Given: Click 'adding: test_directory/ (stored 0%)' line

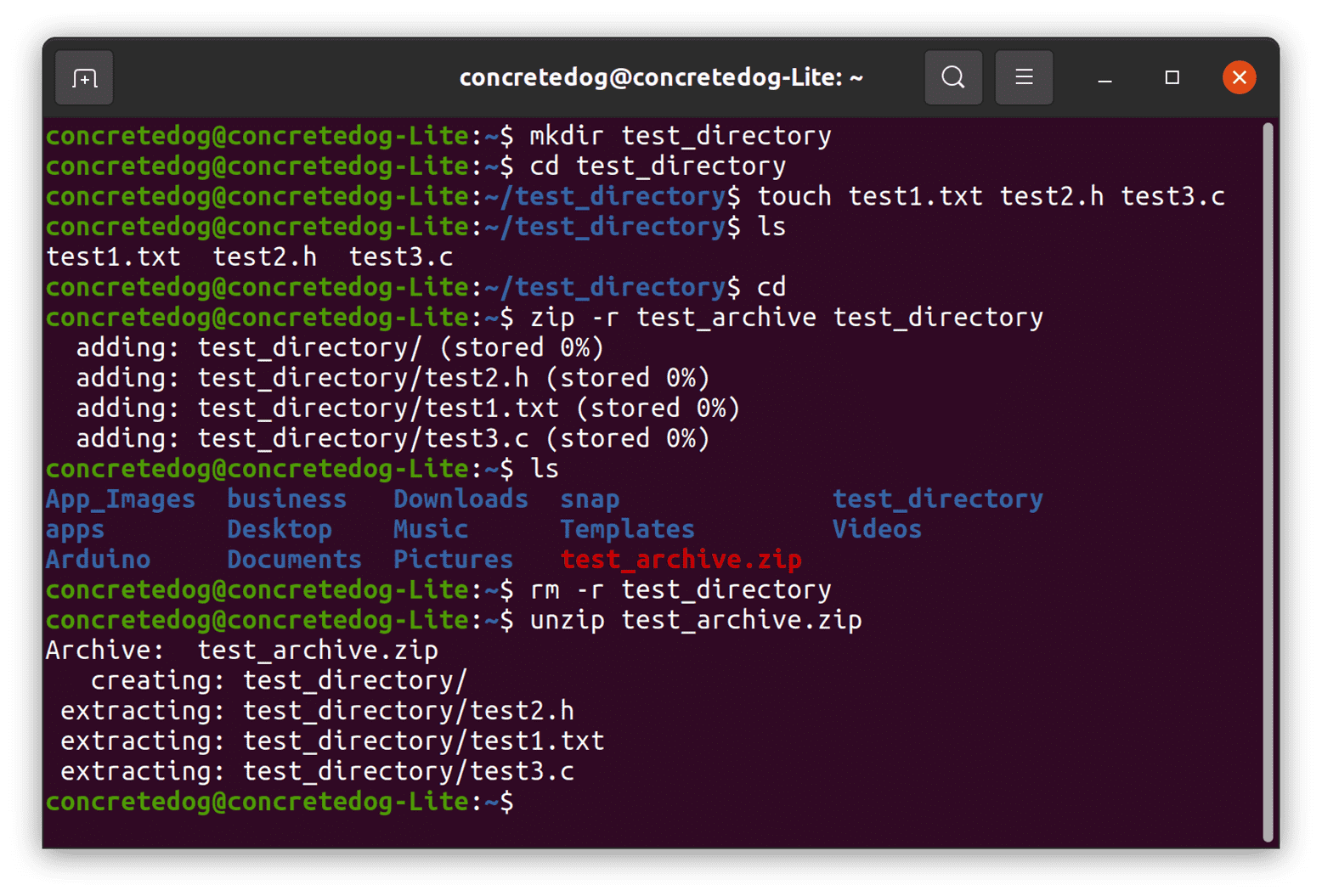Looking at the screenshot, I should tap(340, 348).
